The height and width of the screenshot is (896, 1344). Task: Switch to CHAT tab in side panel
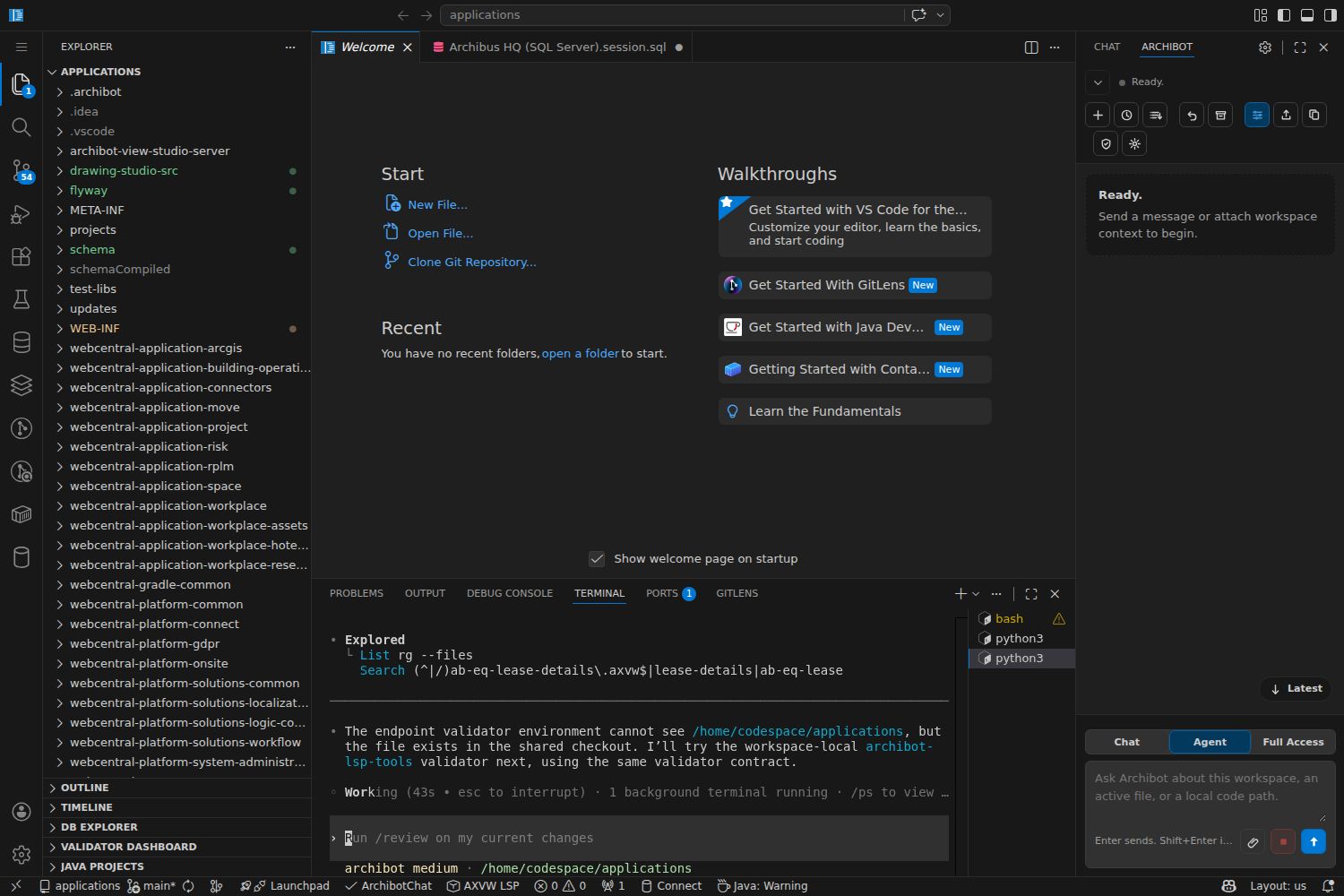coord(1107,47)
